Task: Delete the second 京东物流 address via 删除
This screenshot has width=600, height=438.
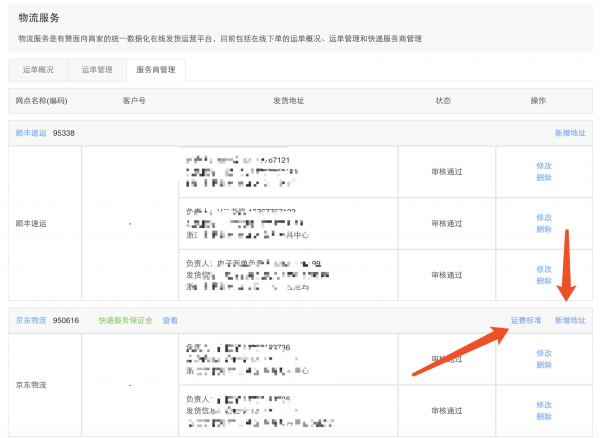Action: point(544,417)
